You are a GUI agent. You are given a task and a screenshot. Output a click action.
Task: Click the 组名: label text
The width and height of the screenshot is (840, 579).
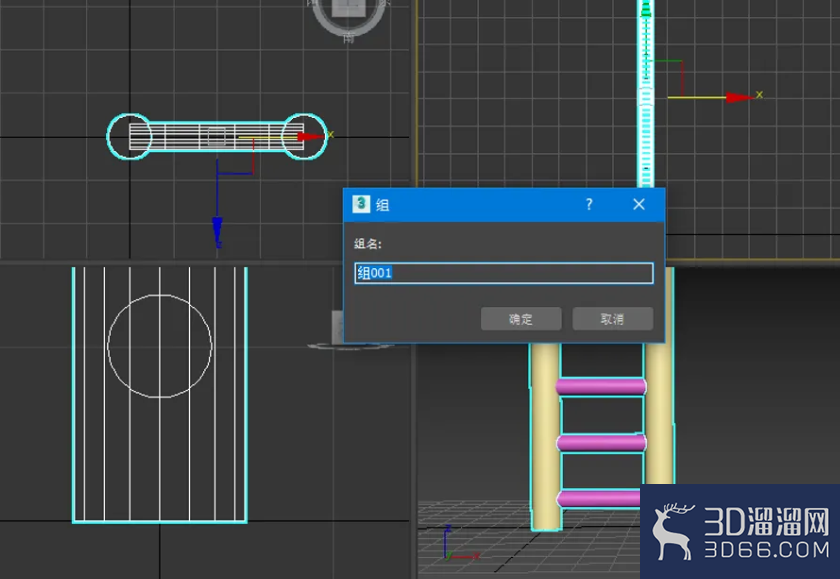click(x=368, y=244)
